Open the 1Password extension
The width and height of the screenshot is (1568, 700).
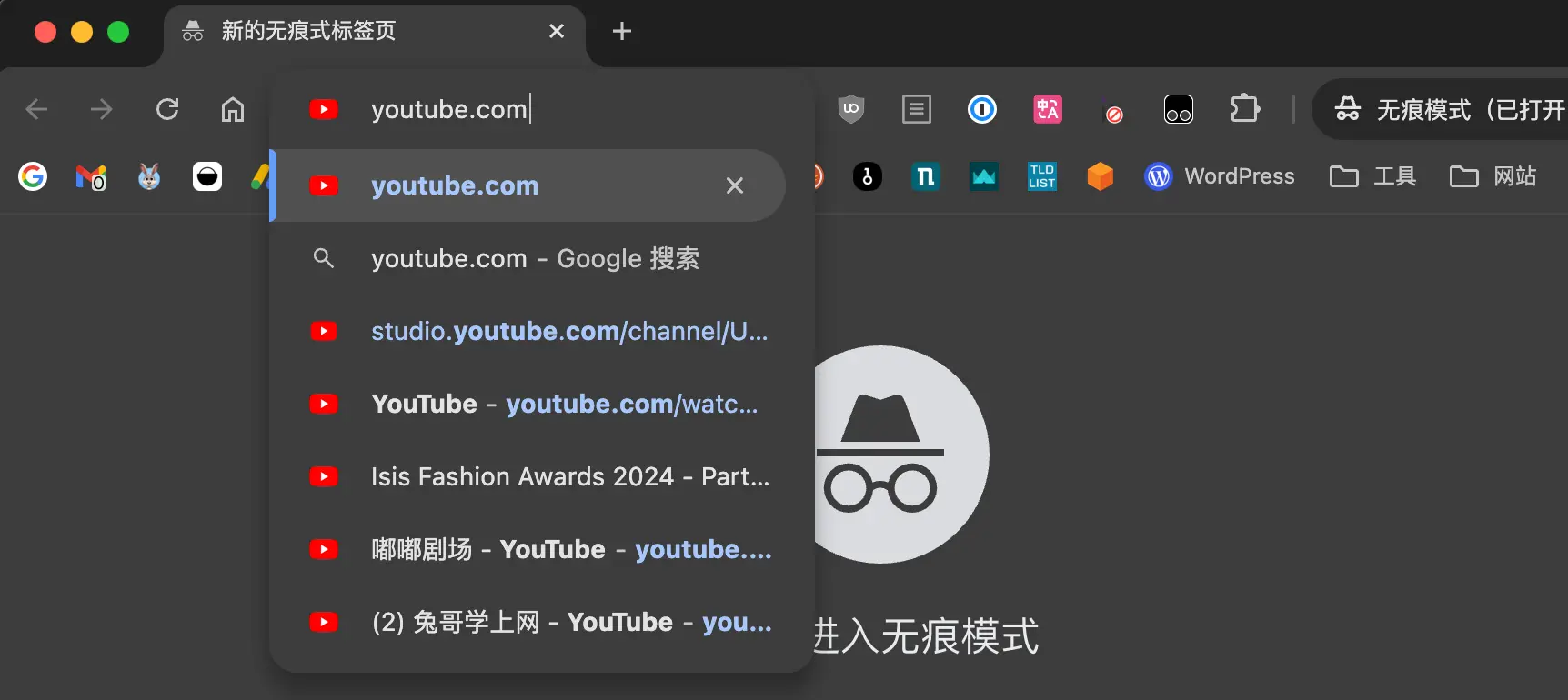coord(982,110)
